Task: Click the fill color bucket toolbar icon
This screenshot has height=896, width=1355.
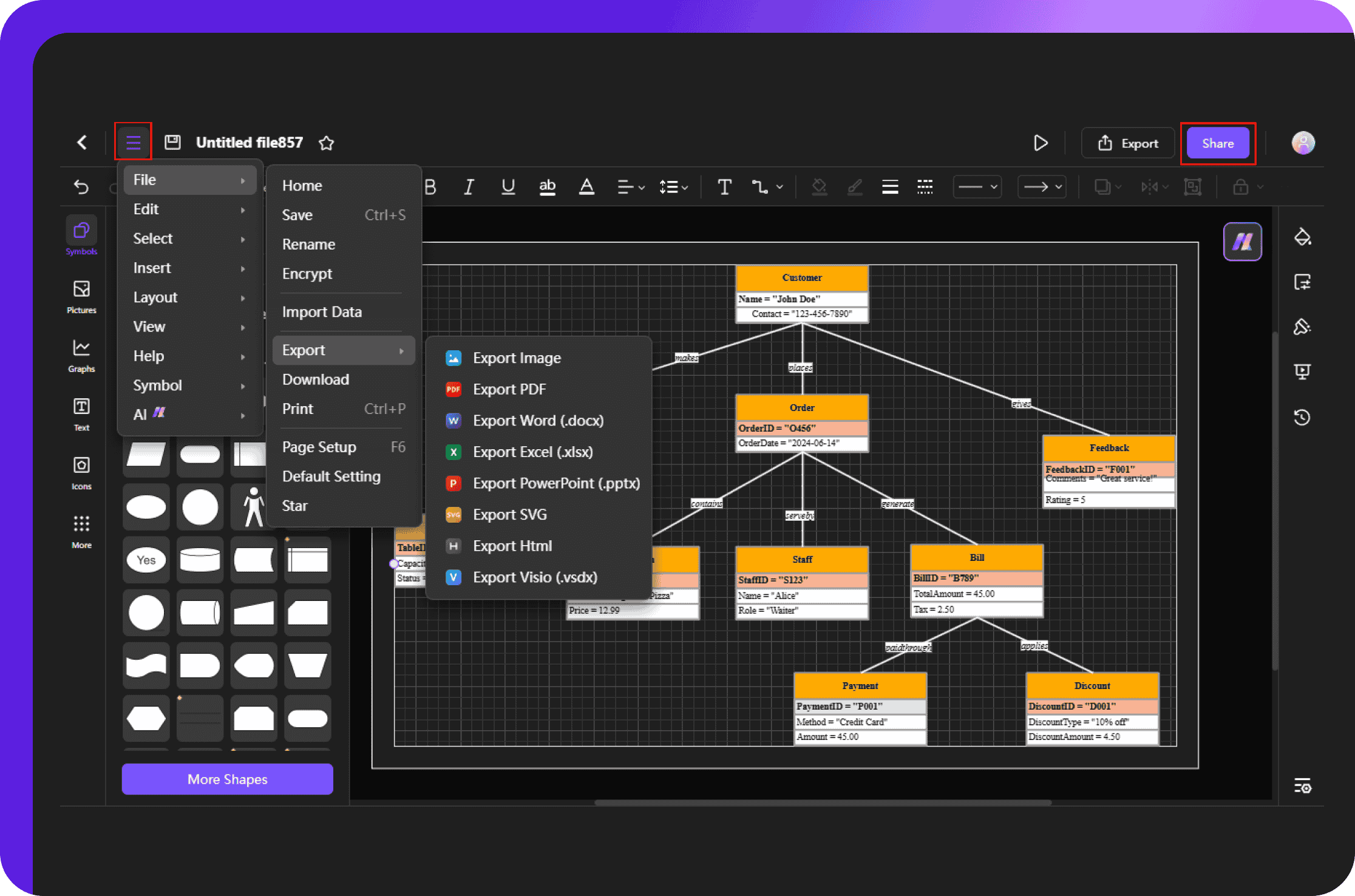Action: [819, 187]
